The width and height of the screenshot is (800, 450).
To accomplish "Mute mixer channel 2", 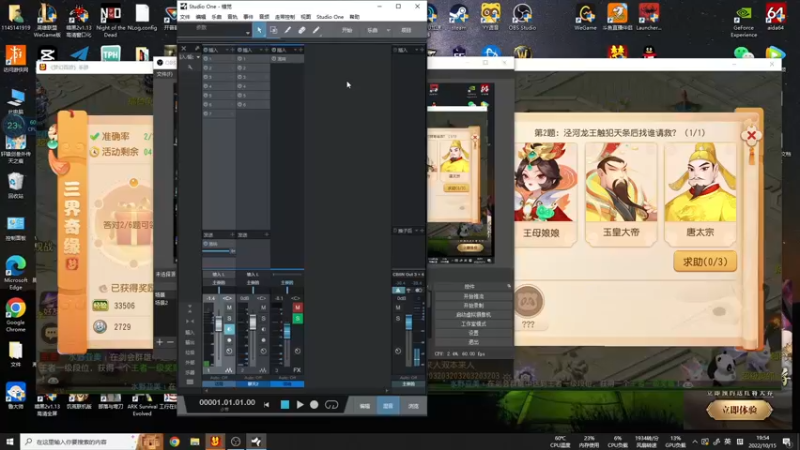I will click(x=263, y=308).
